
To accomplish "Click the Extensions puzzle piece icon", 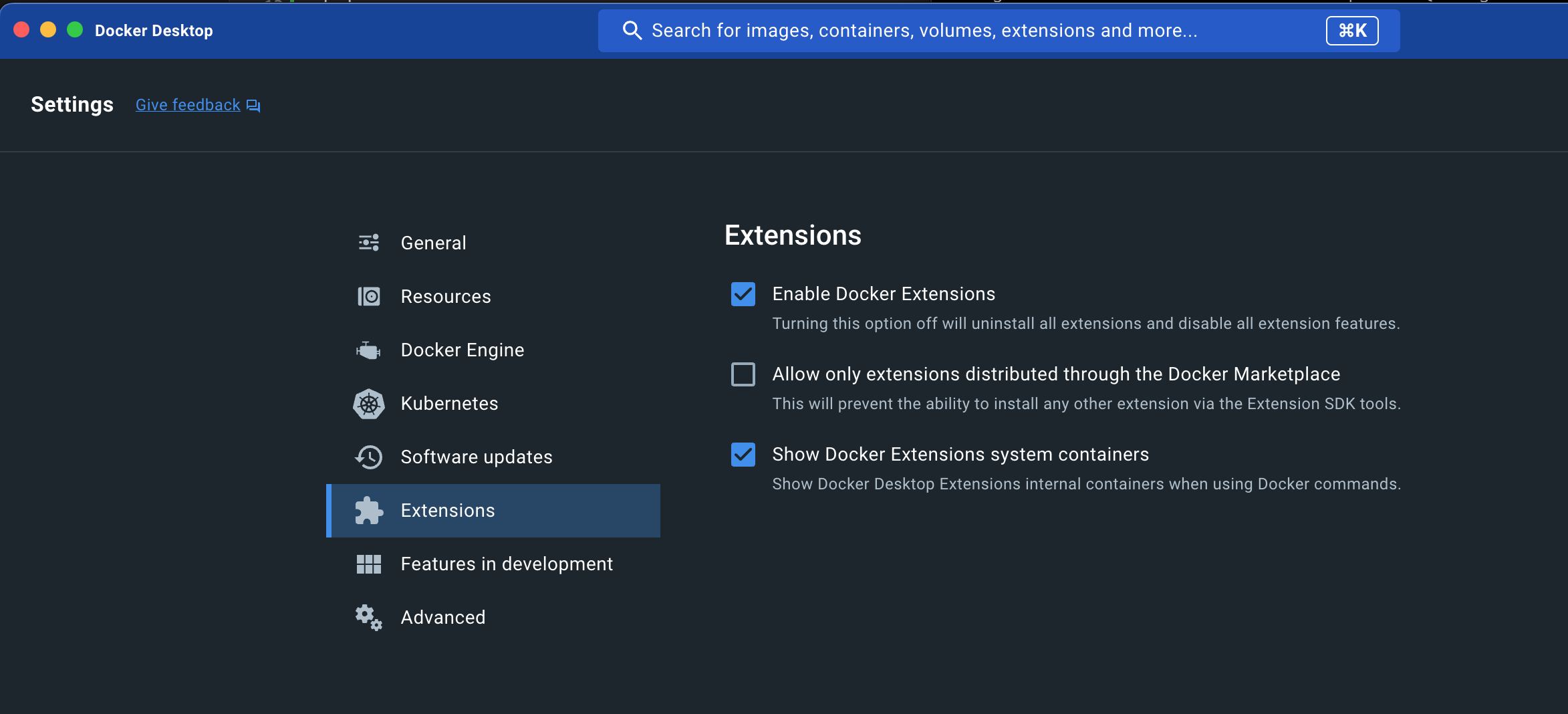I will tap(368, 511).
